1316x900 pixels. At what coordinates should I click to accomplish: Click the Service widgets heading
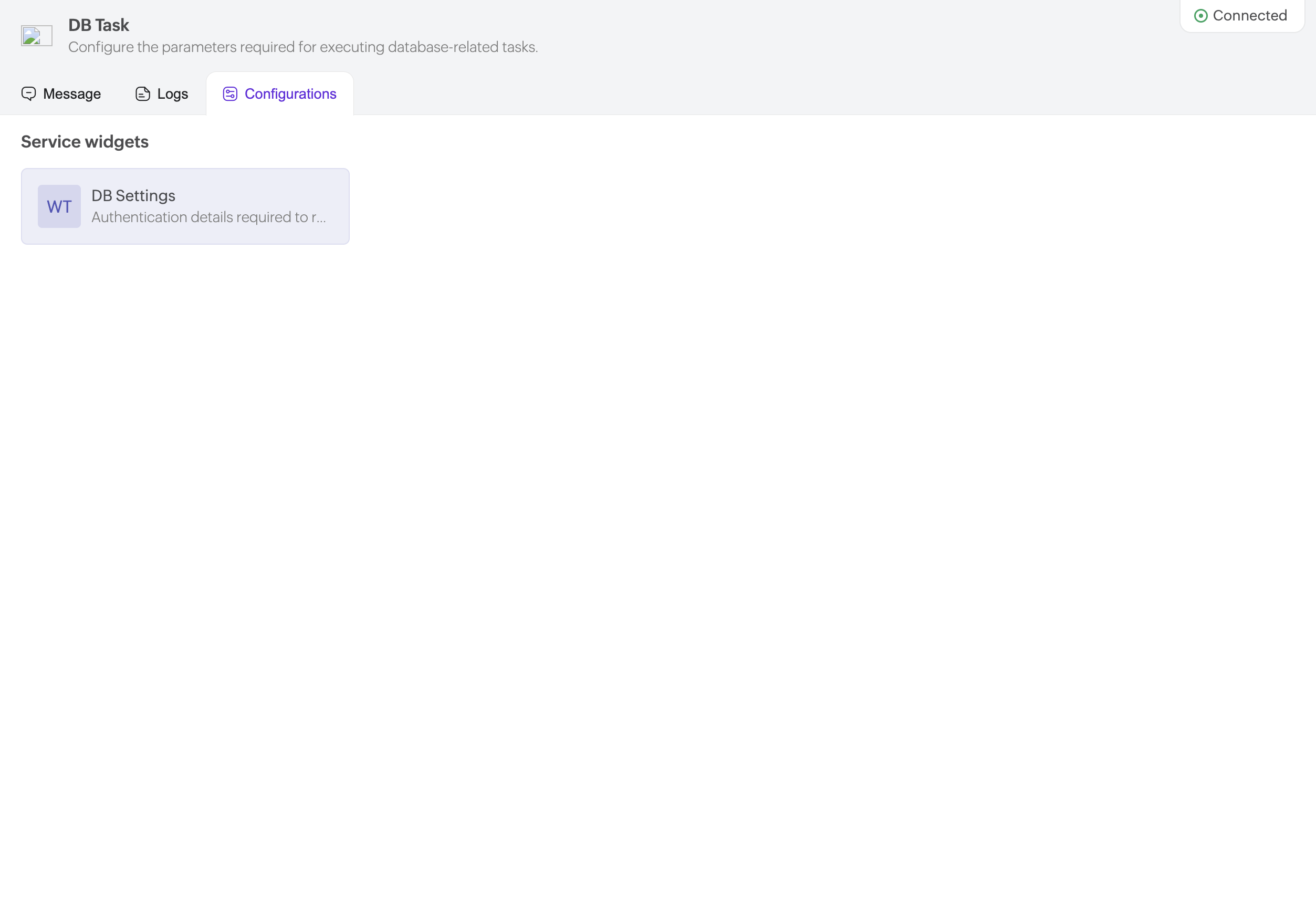tap(85, 141)
